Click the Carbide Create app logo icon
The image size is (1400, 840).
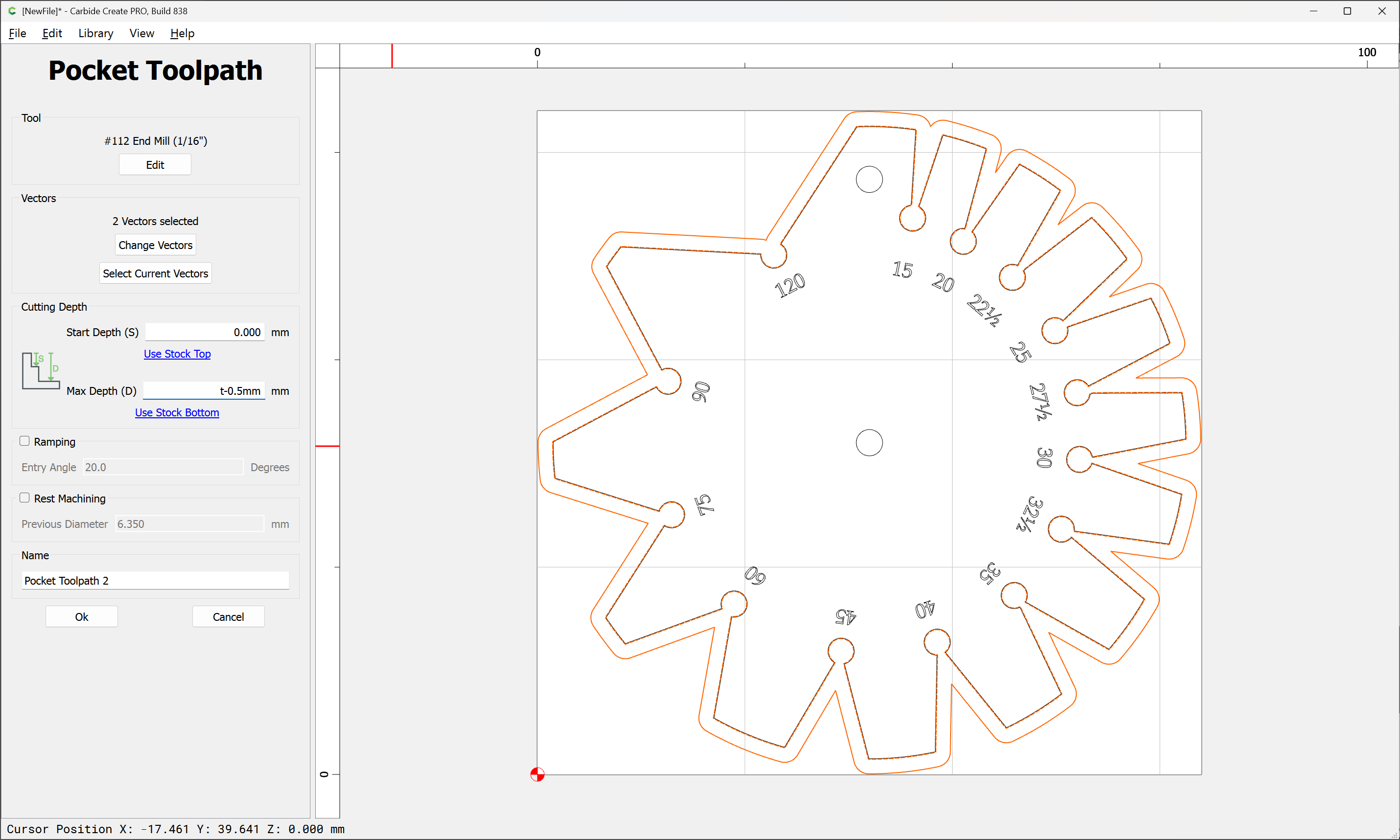pyautogui.click(x=12, y=11)
